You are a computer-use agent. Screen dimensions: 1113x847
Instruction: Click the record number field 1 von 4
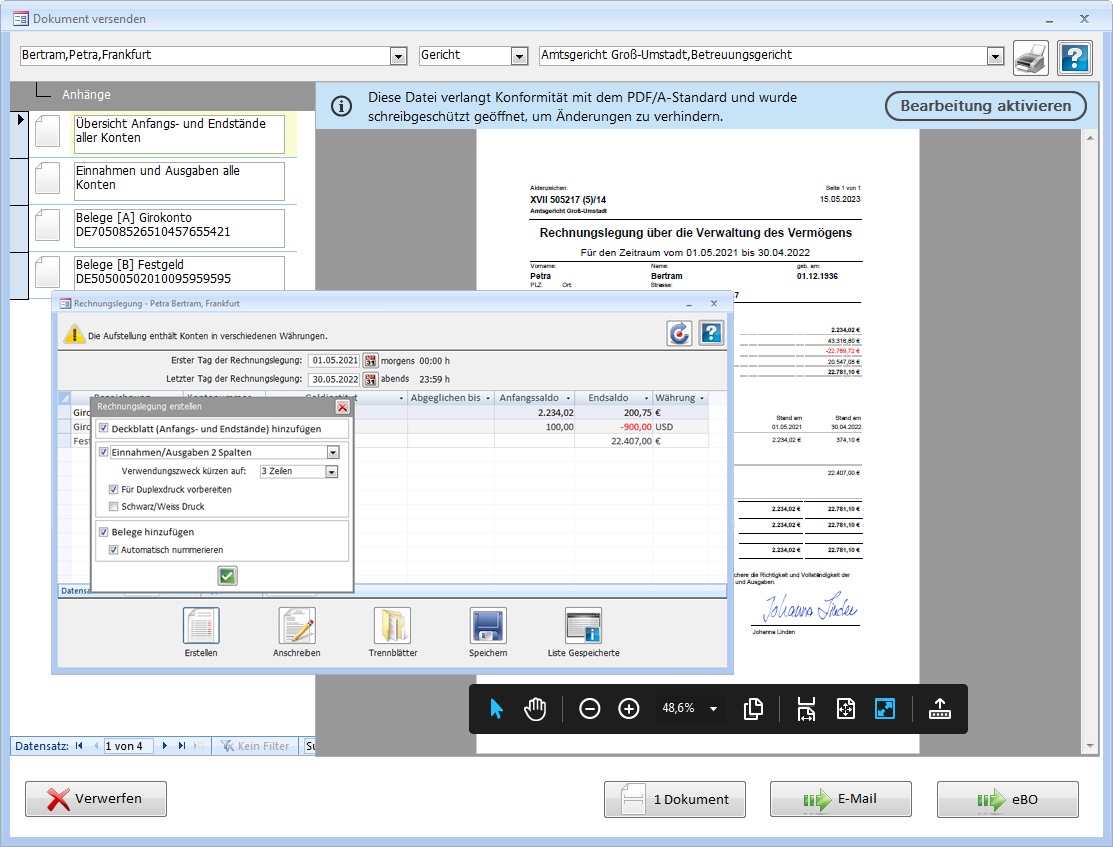point(128,746)
